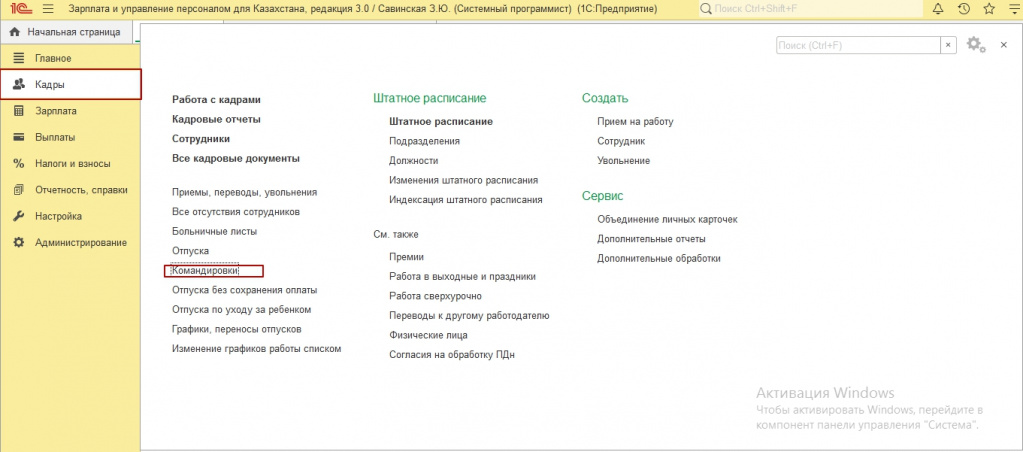This screenshot has height=452, width=1023.
Task: Open Работа с кадрами link
Action: pos(216,100)
